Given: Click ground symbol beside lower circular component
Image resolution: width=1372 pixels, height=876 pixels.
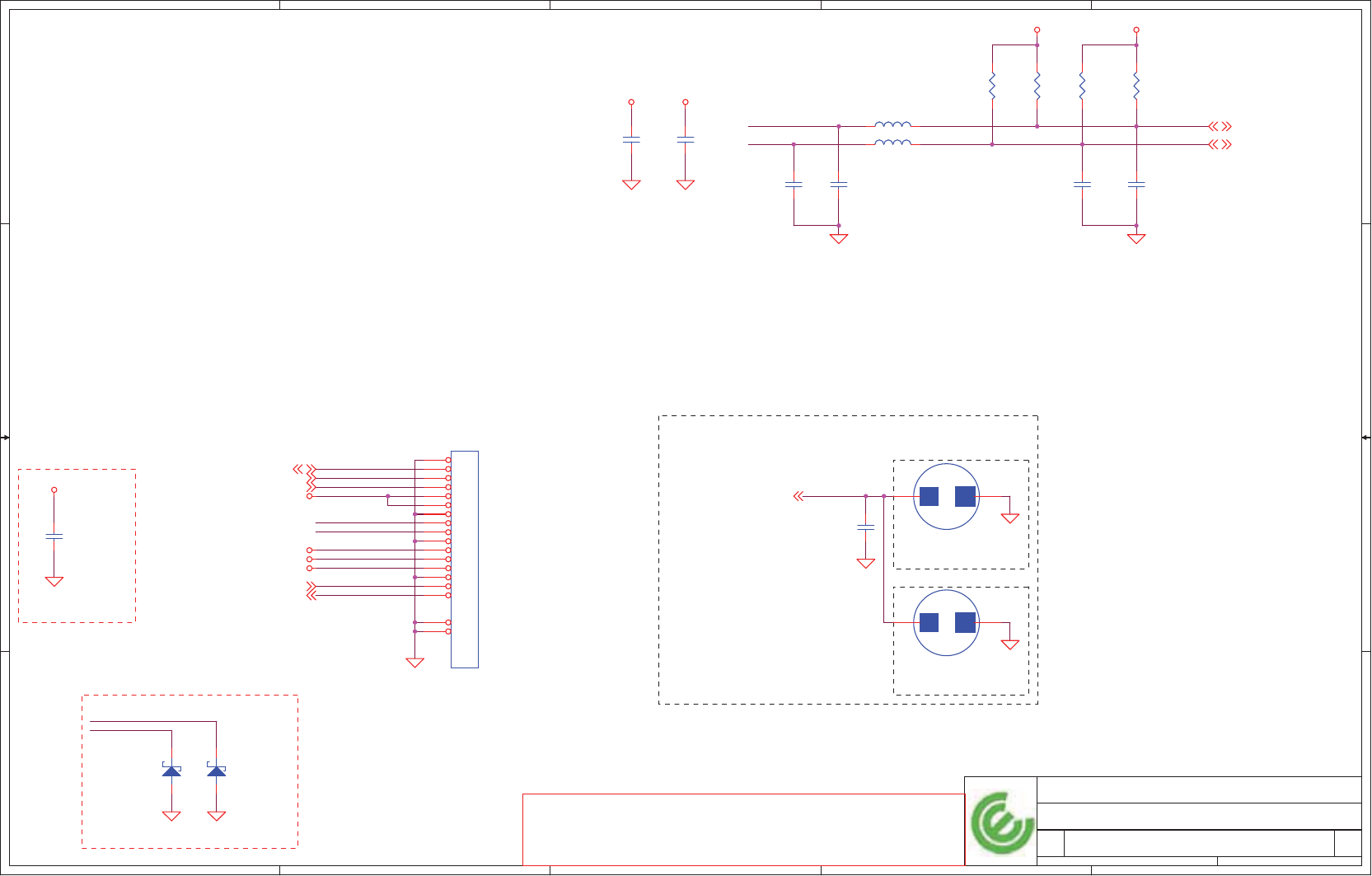Looking at the screenshot, I should (1010, 644).
